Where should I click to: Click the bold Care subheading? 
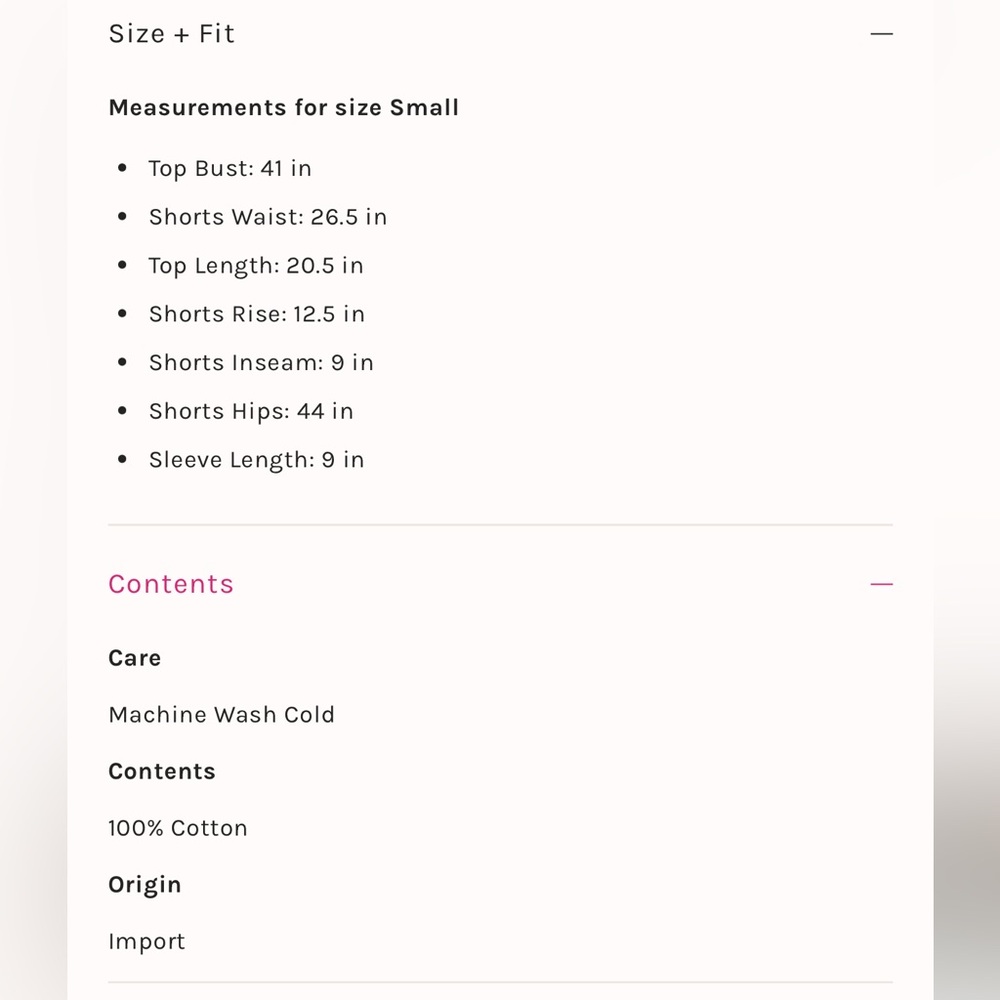pyautogui.click(x=135, y=658)
